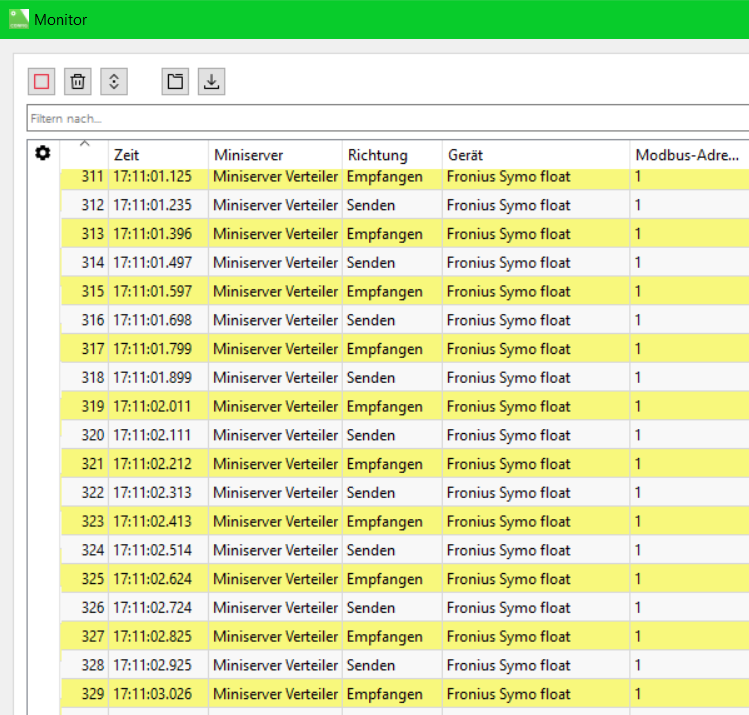749x715 pixels.
Task: Click time cell 17:11:01.597
Action: (x=152, y=291)
